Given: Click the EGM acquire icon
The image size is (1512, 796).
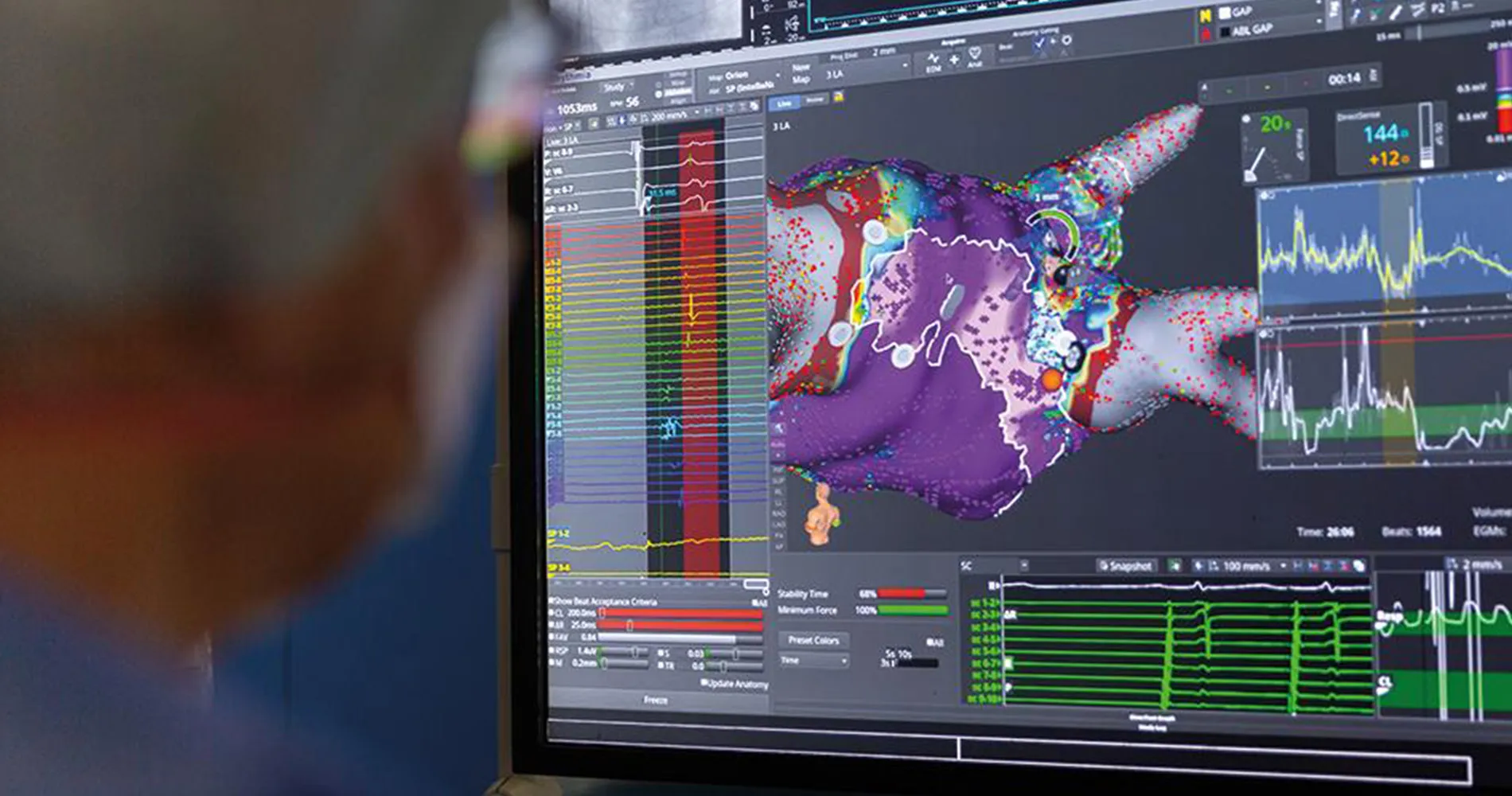Looking at the screenshot, I should (933, 60).
